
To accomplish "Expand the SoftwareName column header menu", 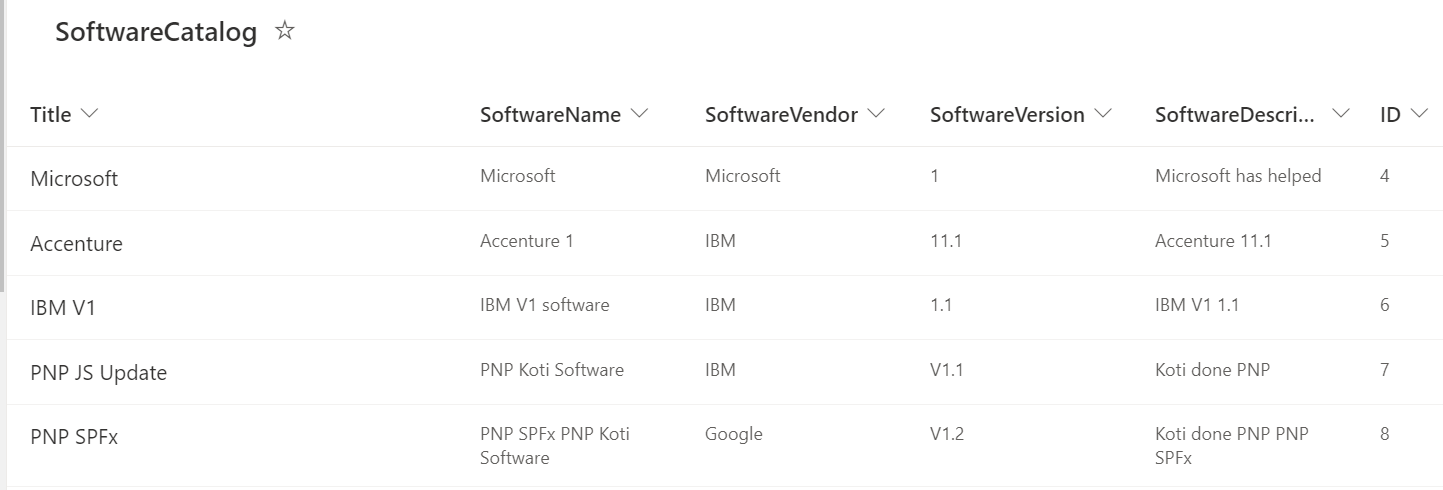I will 639,114.
